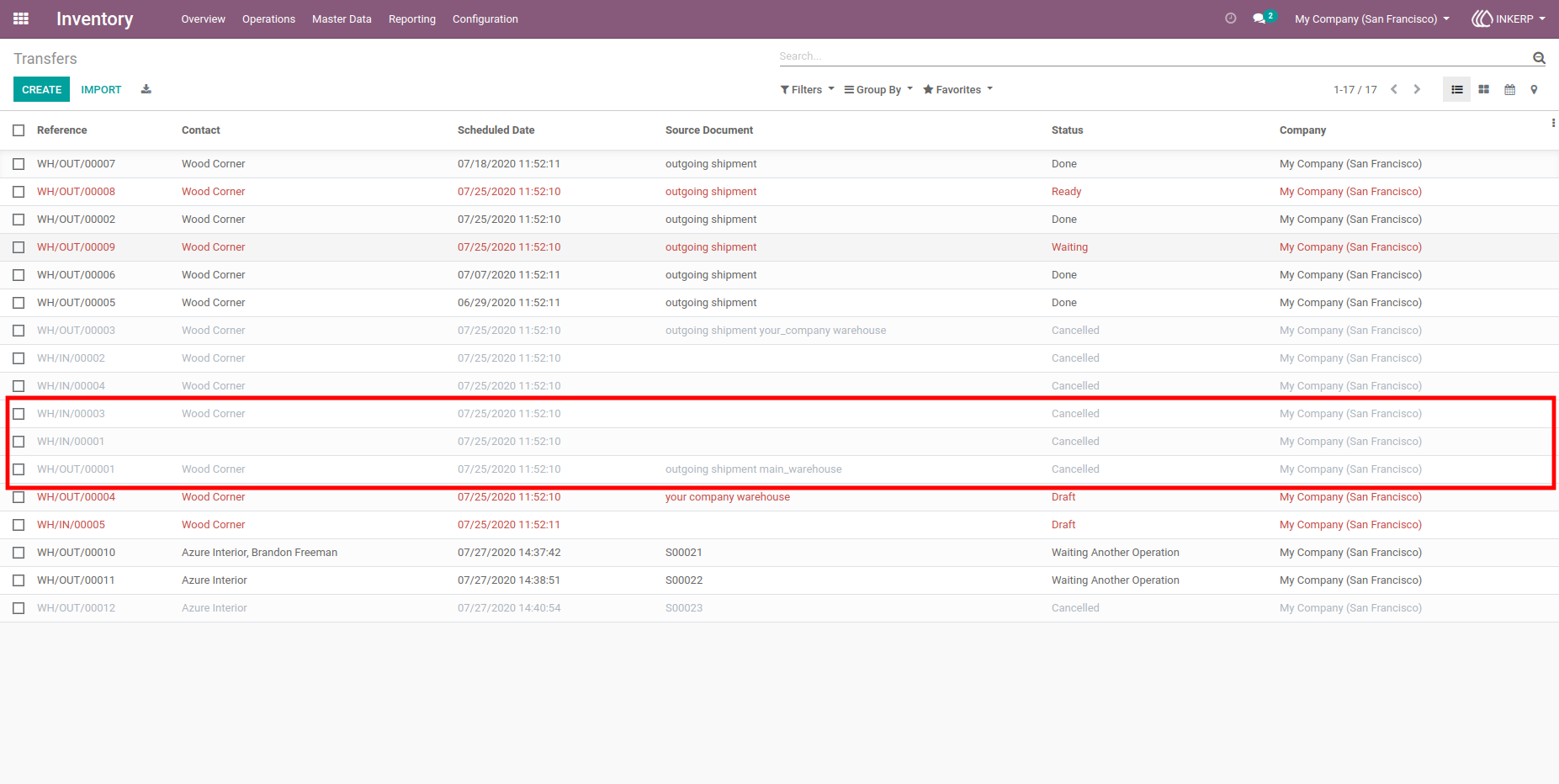This screenshot has height=784, width=1559.
Task: Select checkbox for WH/OUT/00012
Action: click(19, 608)
